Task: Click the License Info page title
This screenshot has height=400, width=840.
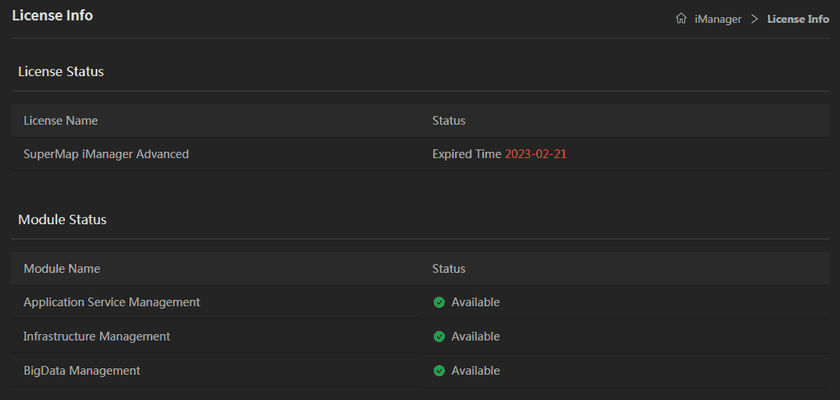Action: click(52, 16)
